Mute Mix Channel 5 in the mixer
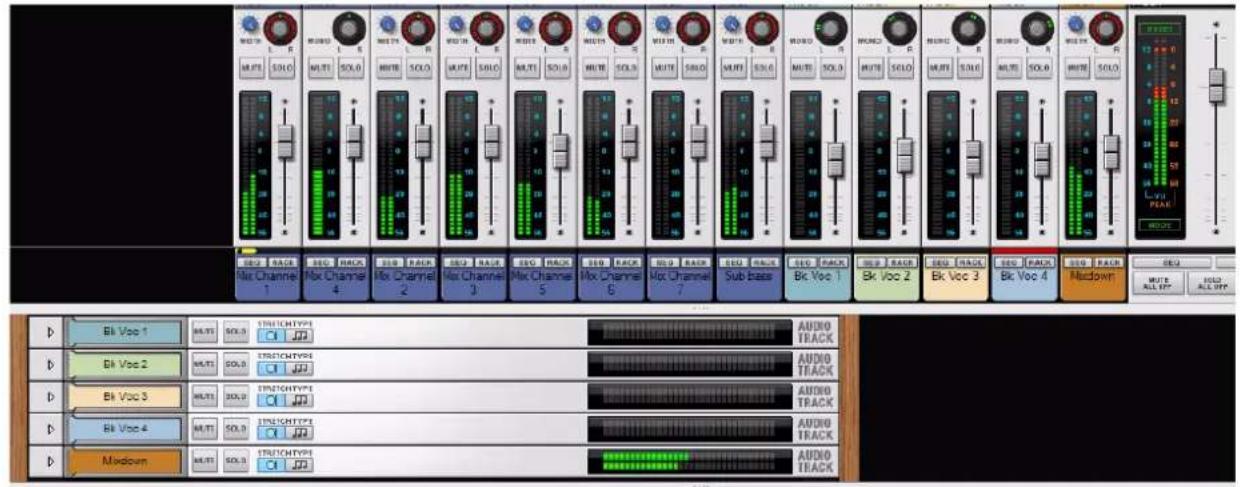Image resolution: width=1243 pixels, height=487 pixels. coord(527,66)
